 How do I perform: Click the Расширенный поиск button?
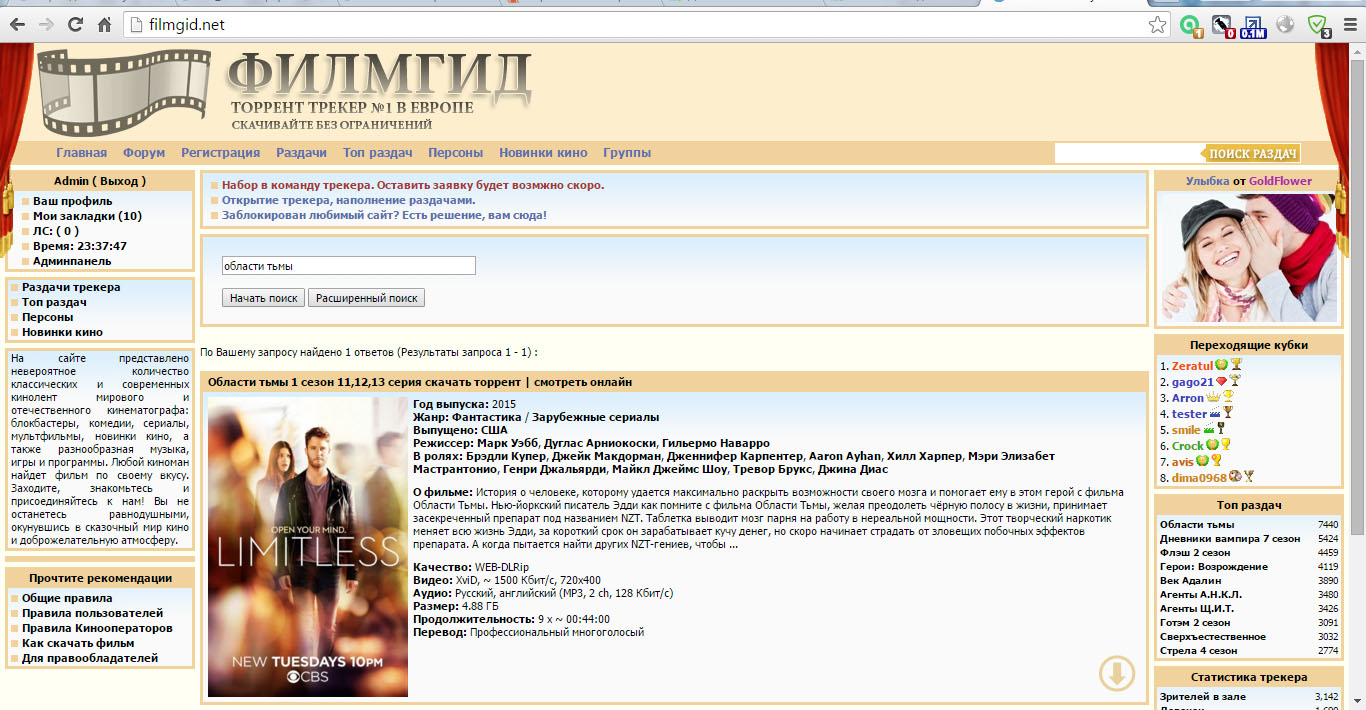coord(367,298)
